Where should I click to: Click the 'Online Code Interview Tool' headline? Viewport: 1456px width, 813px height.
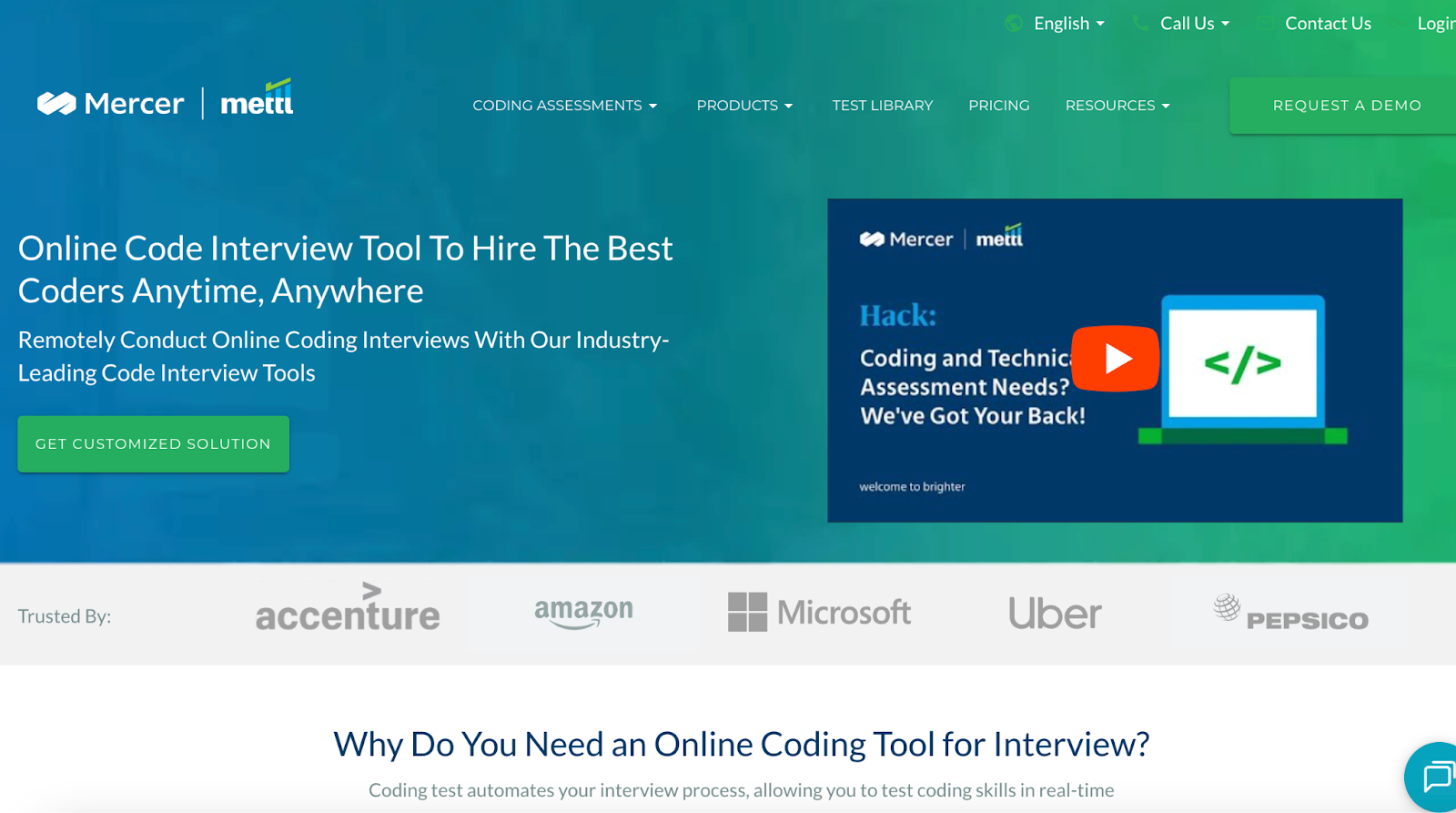coord(346,269)
